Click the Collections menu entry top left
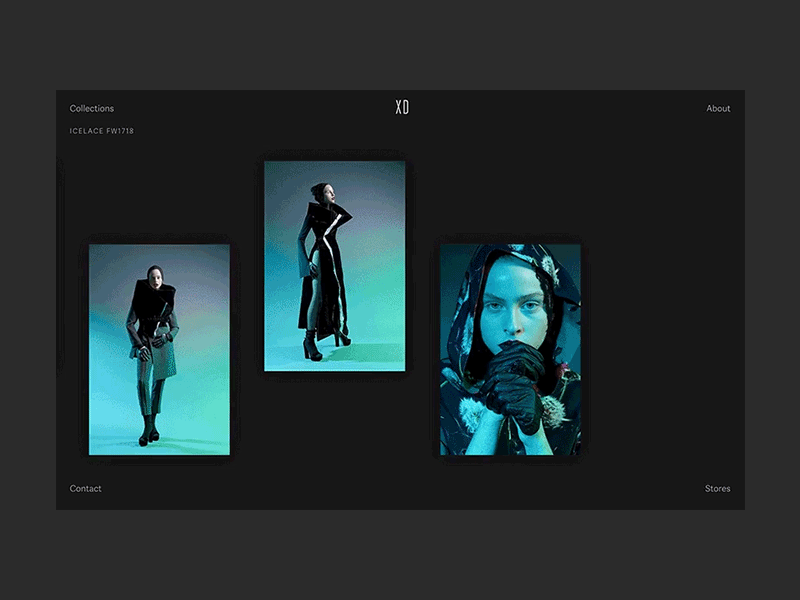The height and width of the screenshot is (600, 800). point(91,108)
